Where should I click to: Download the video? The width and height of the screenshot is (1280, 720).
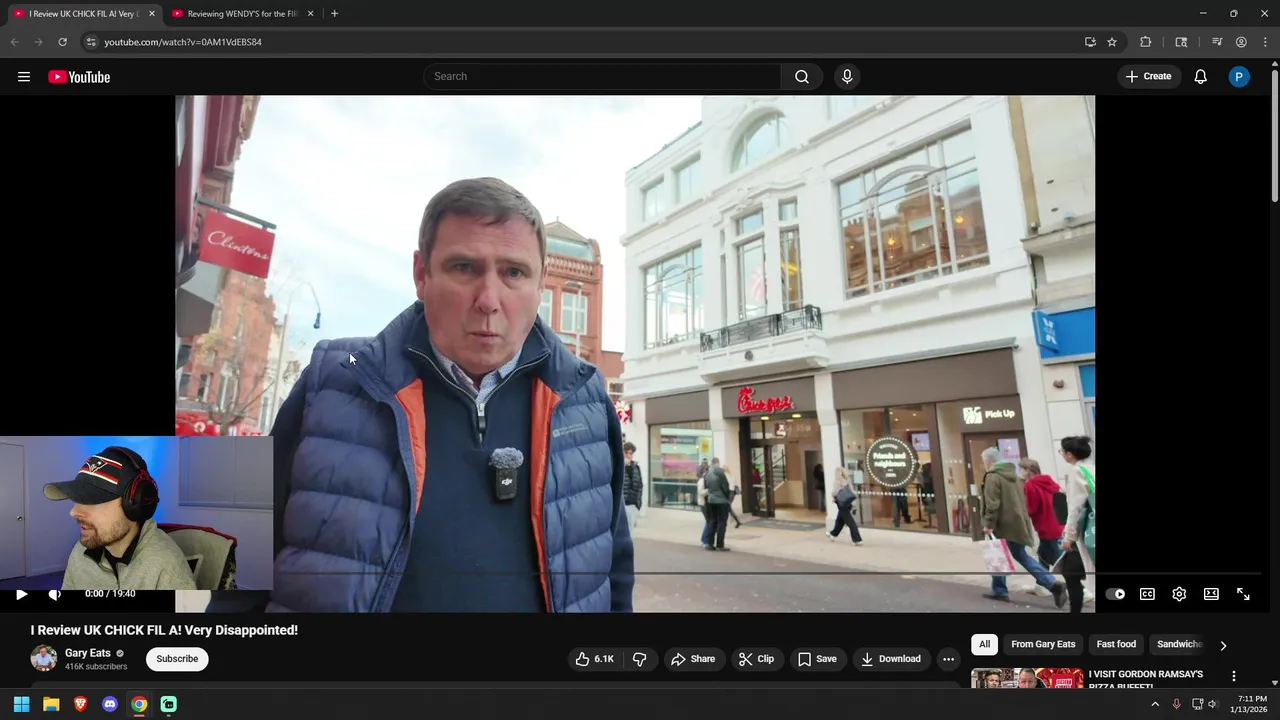pos(891,659)
